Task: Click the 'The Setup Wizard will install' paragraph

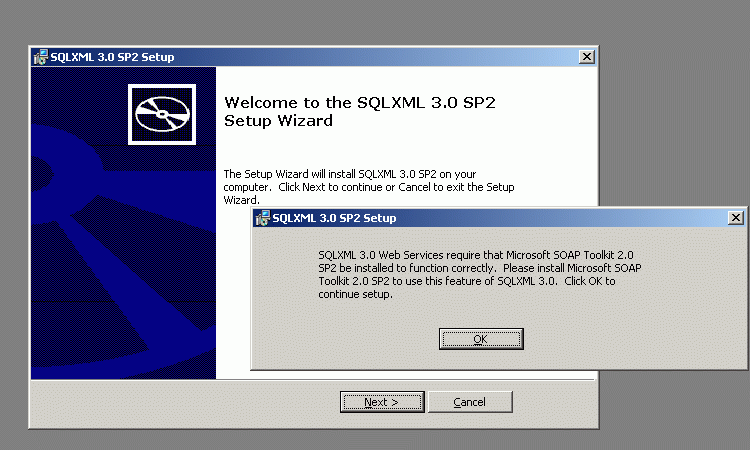Action: 369,187
